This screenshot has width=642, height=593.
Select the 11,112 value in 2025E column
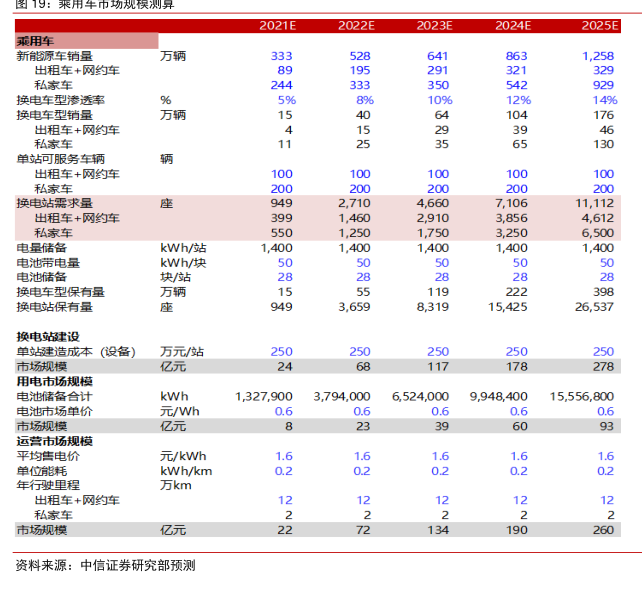tap(597, 203)
